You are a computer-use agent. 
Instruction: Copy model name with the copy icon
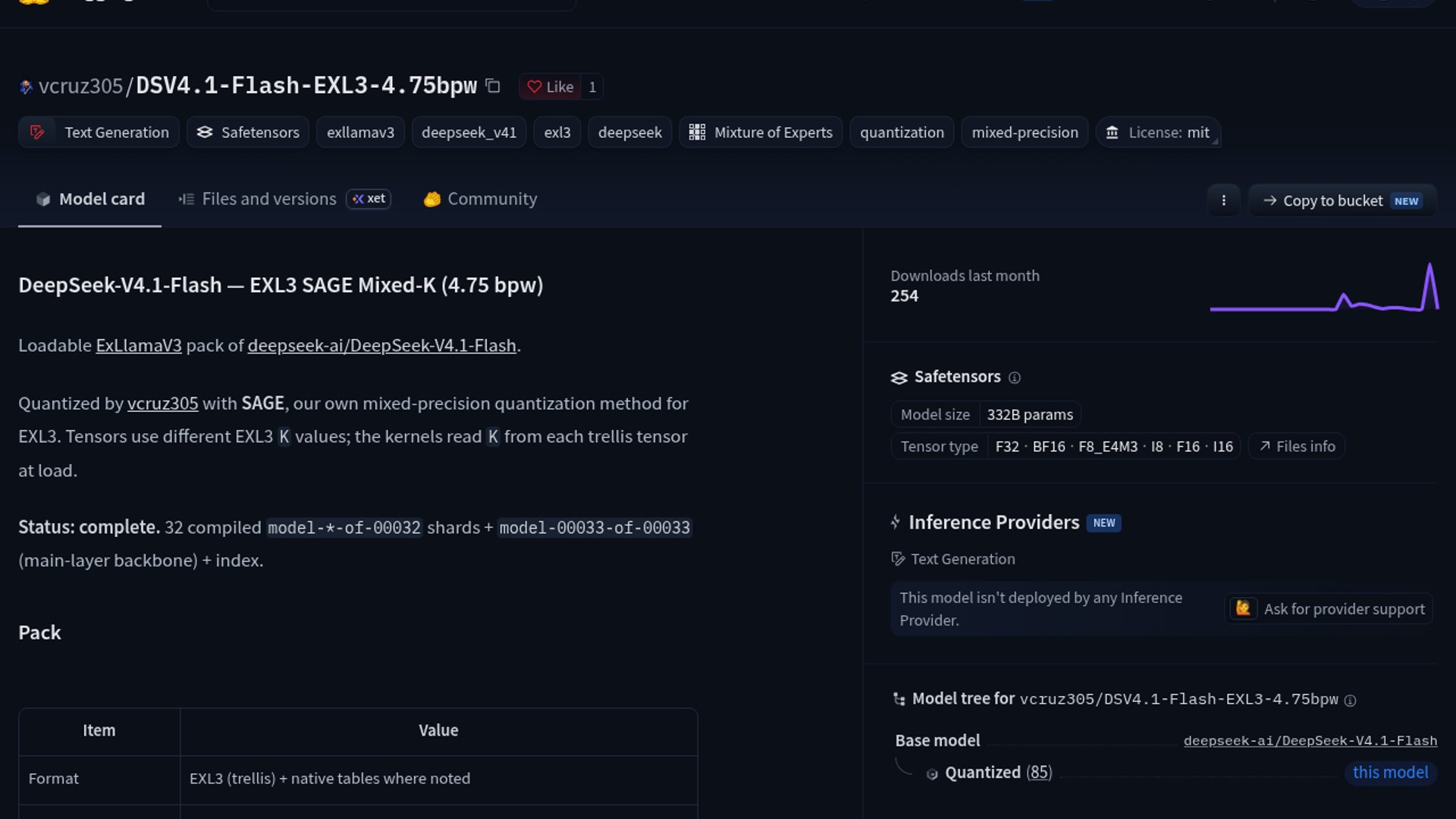[x=493, y=86]
